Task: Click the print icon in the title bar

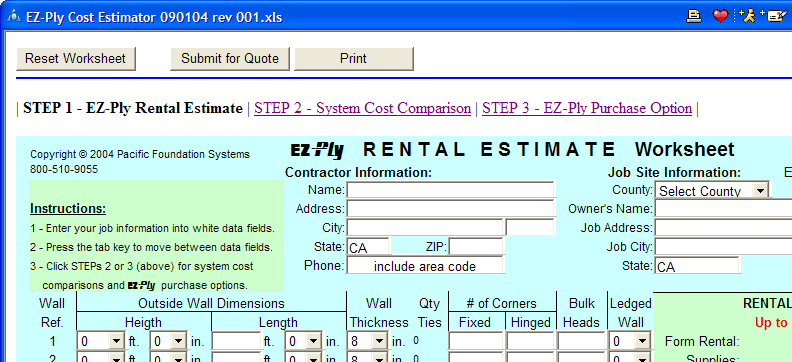Action: (694, 16)
